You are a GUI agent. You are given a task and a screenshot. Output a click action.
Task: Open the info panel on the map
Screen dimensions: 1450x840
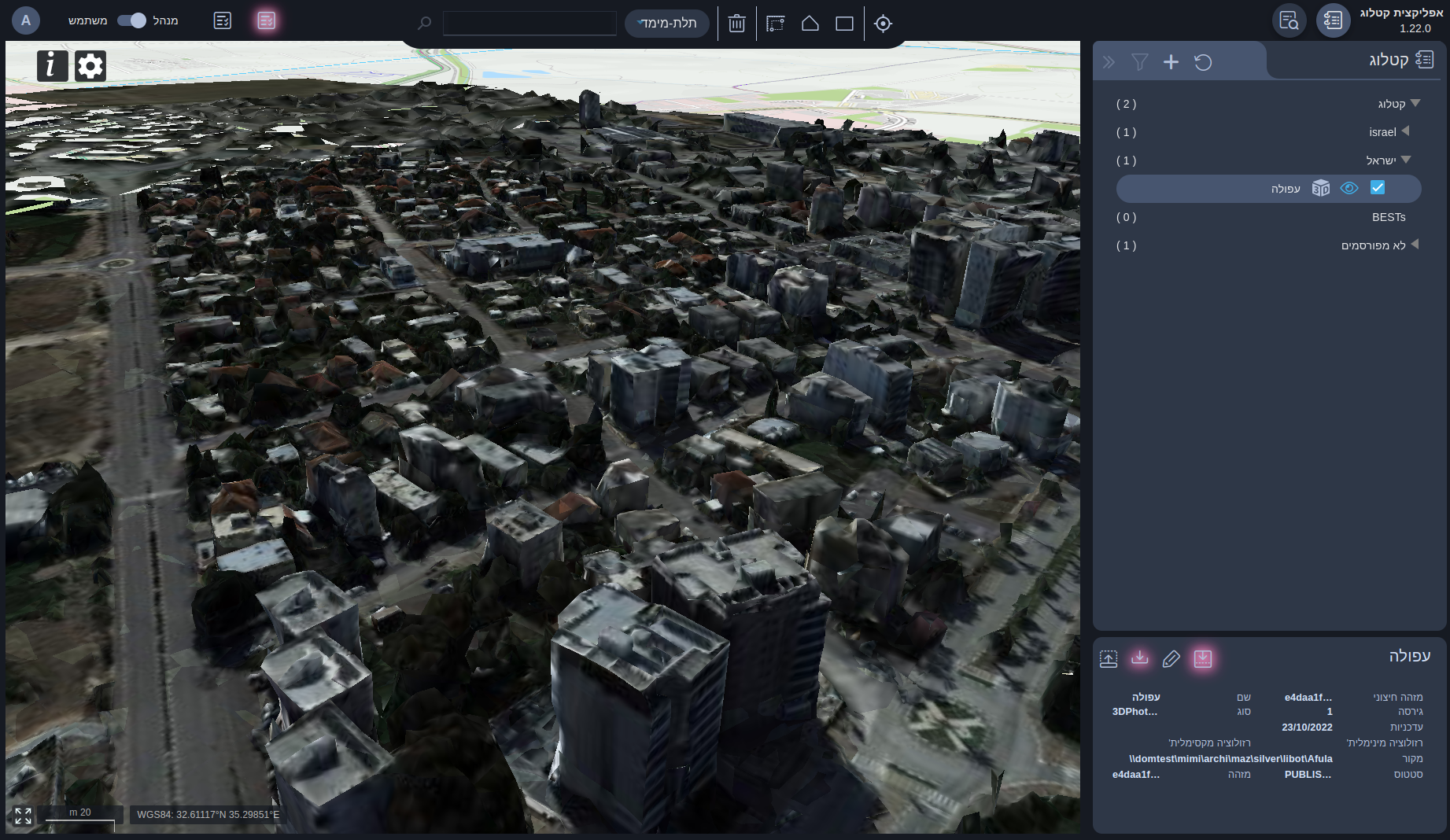[52, 65]
